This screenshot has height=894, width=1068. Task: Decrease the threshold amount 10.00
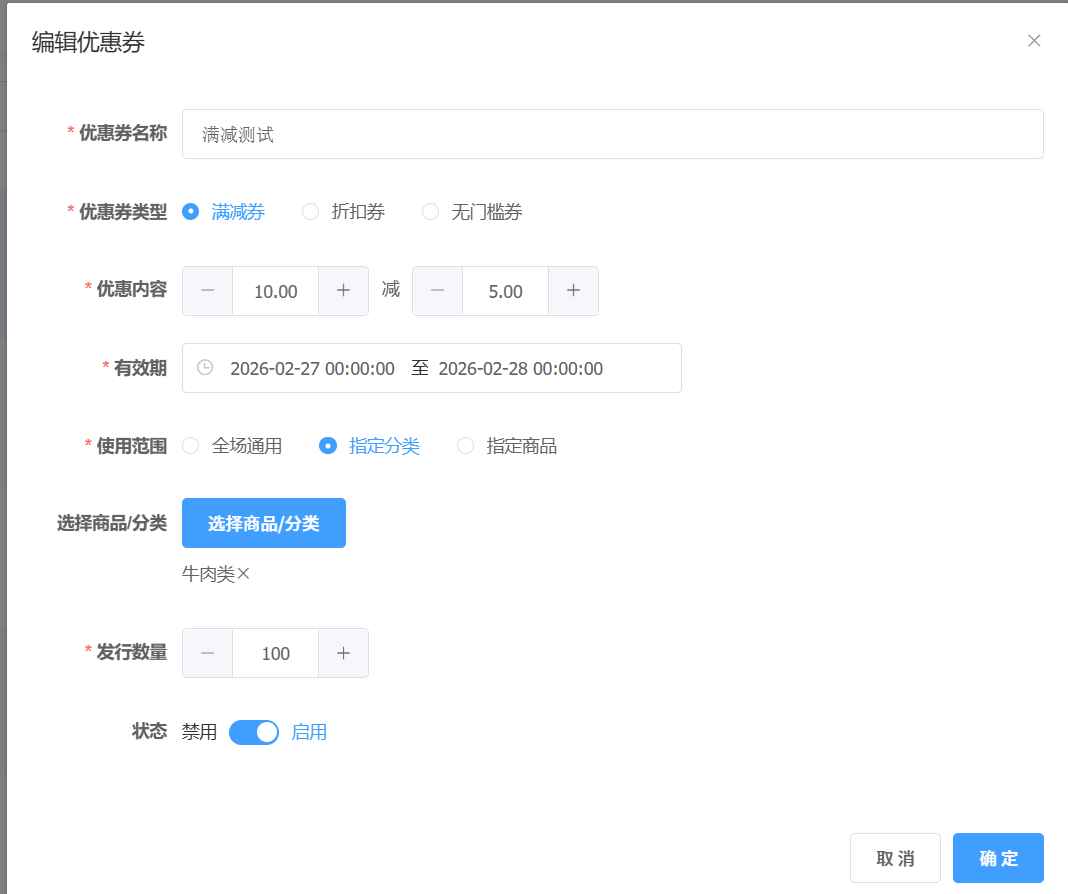pos(208,291)
